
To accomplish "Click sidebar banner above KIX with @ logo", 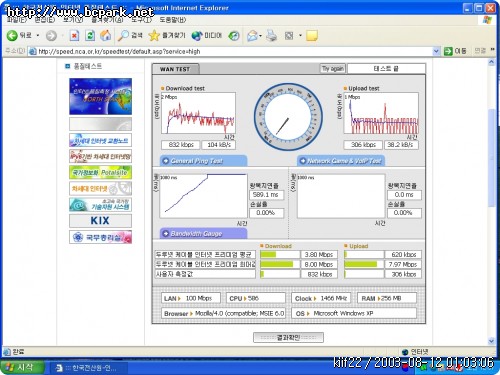I will (100, 204).
